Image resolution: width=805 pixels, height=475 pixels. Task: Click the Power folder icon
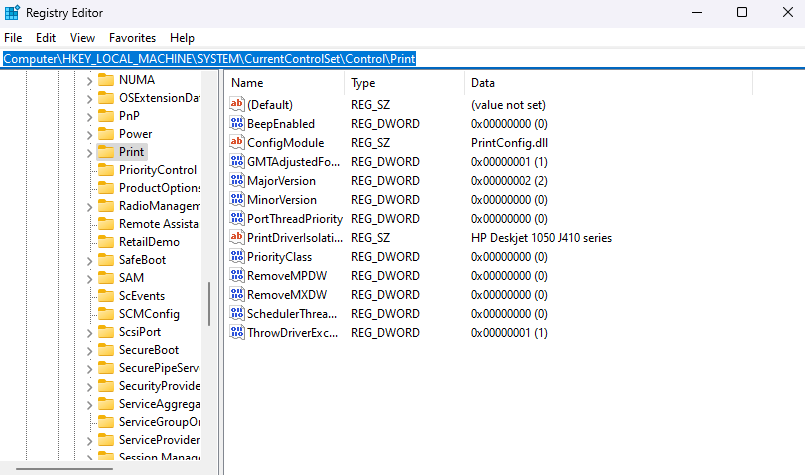pos(106,134)
